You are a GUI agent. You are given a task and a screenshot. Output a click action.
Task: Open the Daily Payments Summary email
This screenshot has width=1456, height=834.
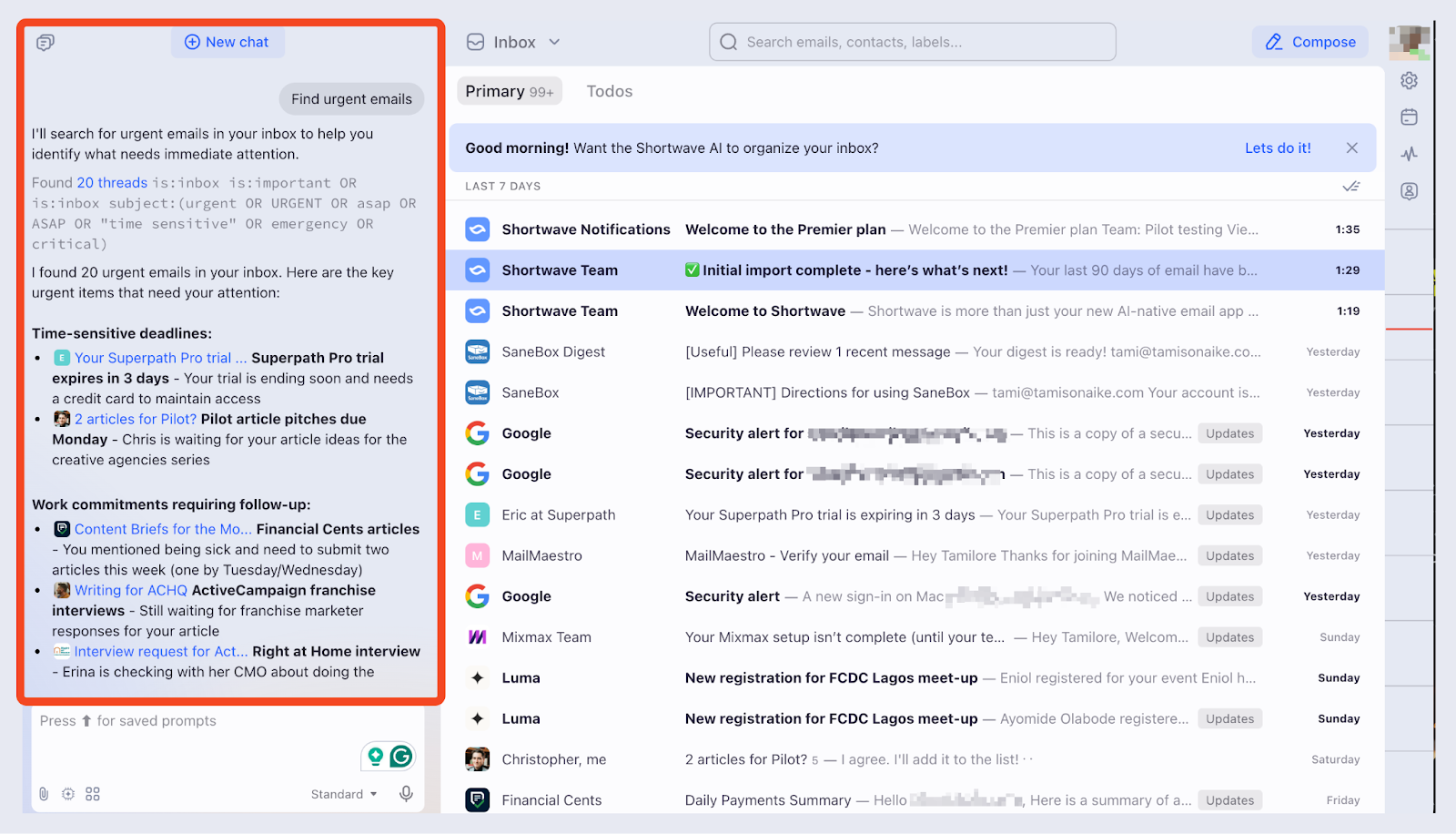915,800
